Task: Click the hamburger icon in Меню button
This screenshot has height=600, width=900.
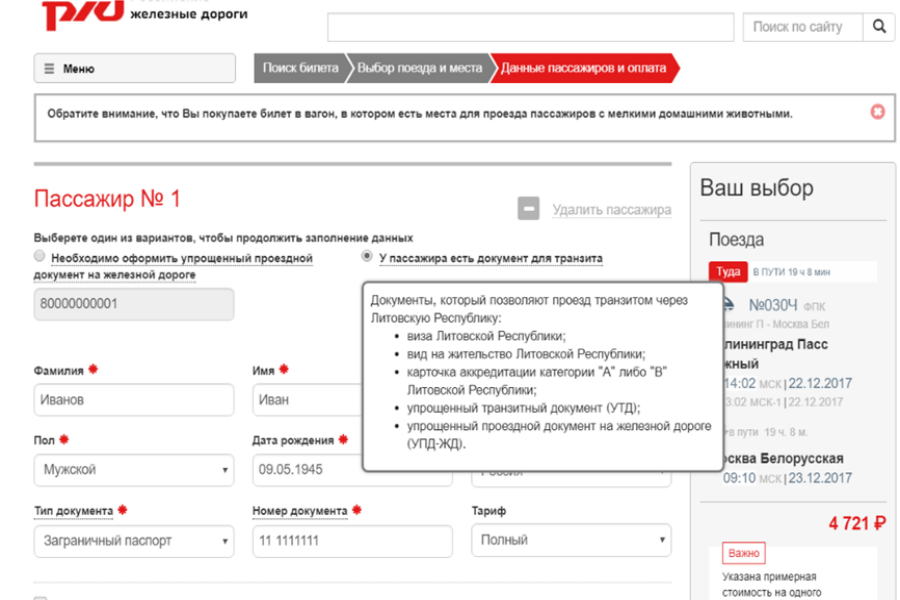Action: pos(49,69)
